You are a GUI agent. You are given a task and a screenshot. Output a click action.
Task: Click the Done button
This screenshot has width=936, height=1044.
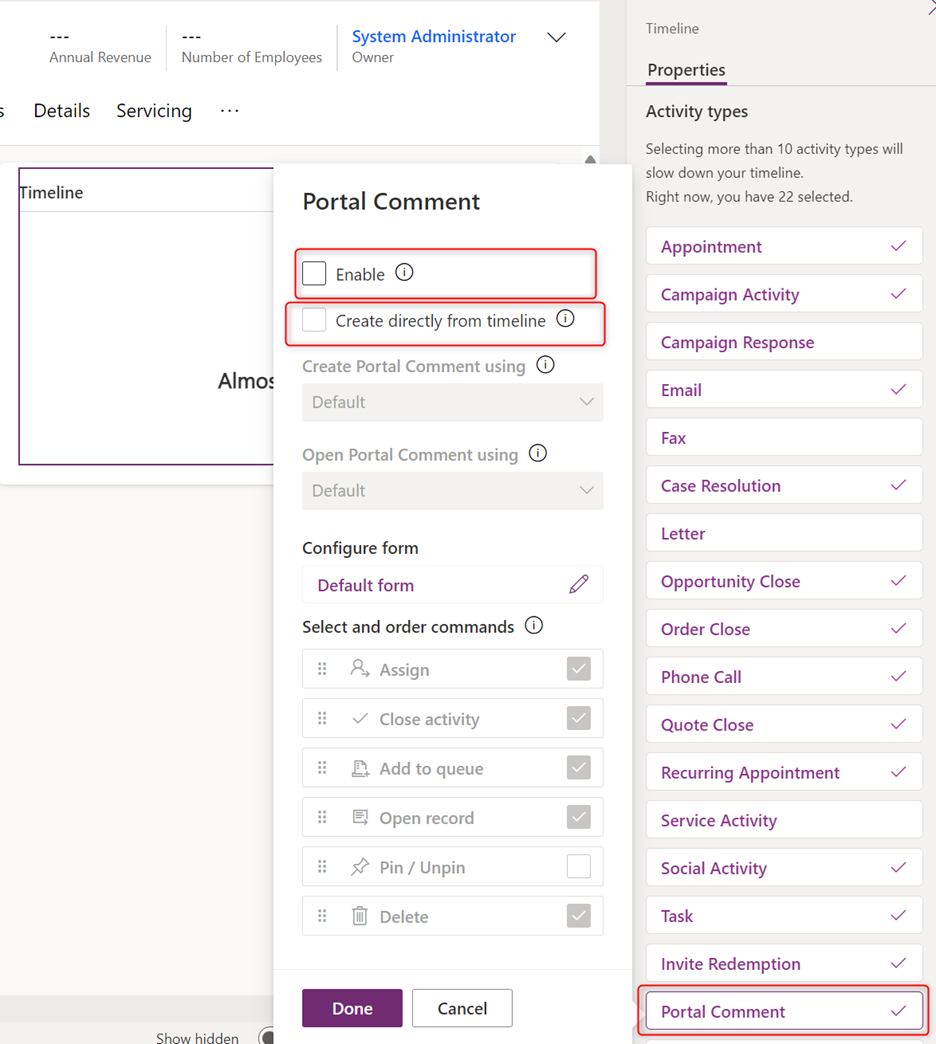tap(352, 1008)
